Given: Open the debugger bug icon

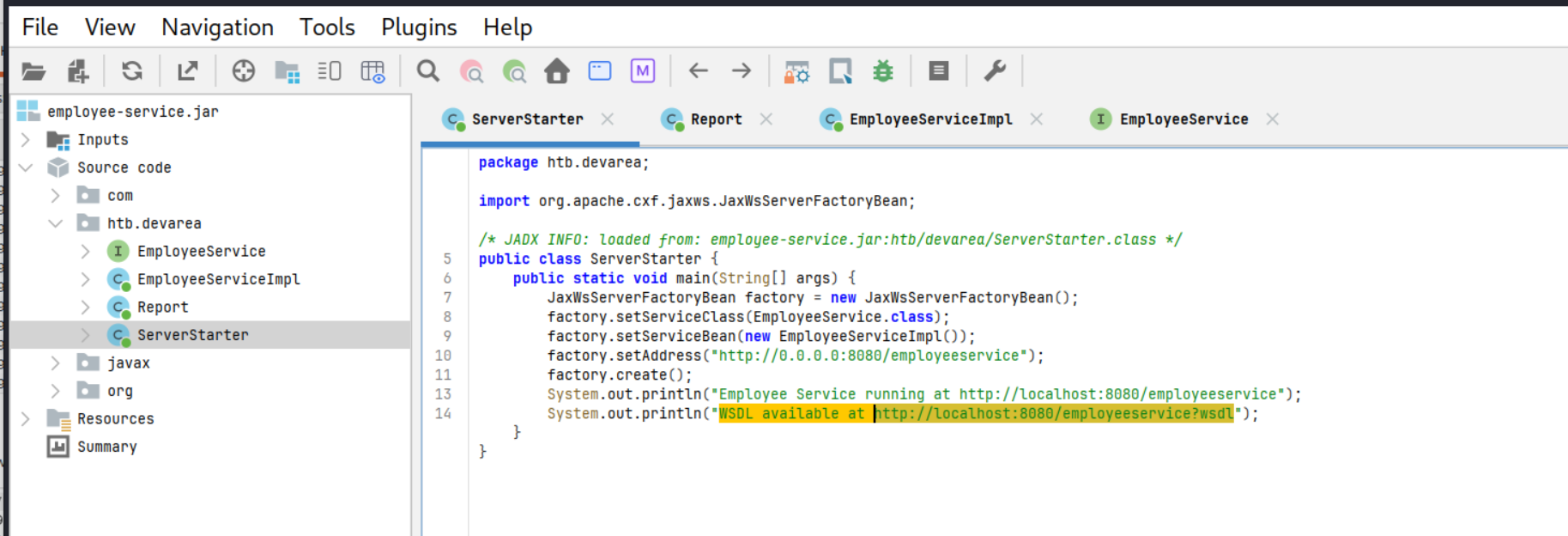Looking at the screenshot, I should [x=882, y=71].
